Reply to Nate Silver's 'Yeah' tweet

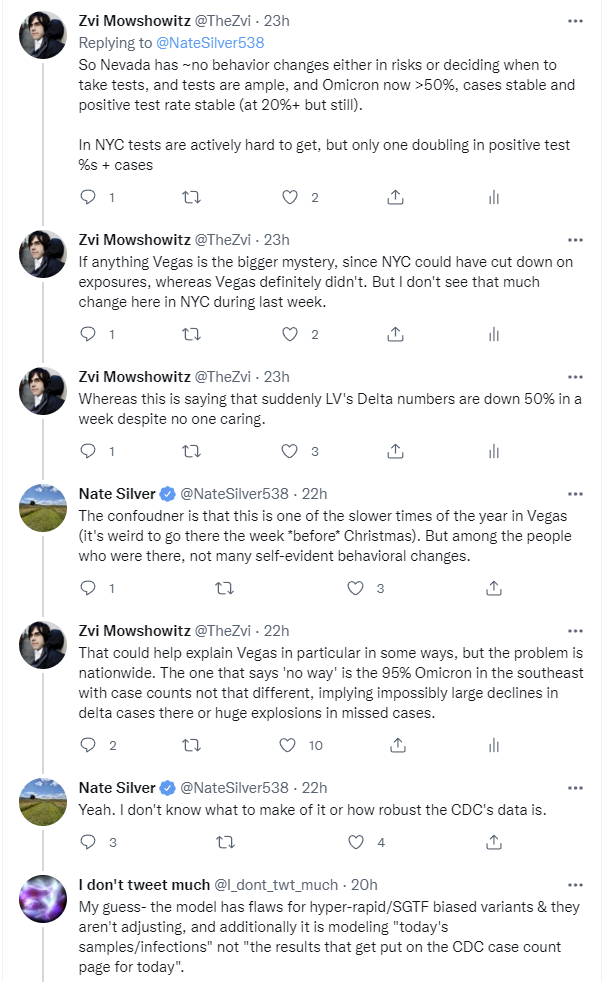point(87,843)
